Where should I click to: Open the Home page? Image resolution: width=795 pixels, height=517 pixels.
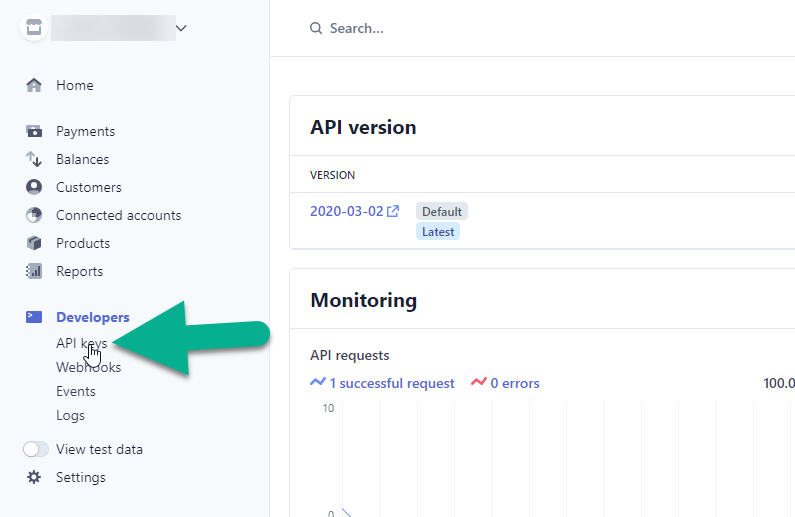(x=75, y=85)
